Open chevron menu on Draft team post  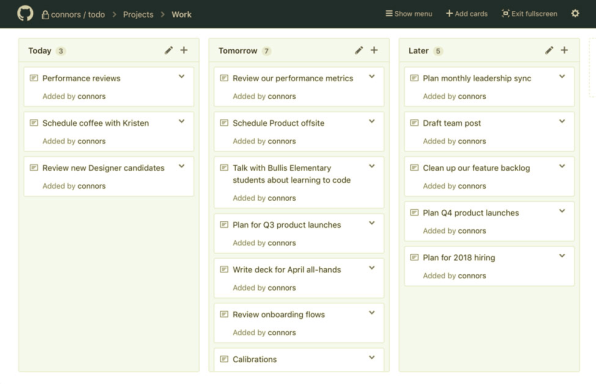tap(562, 121)
